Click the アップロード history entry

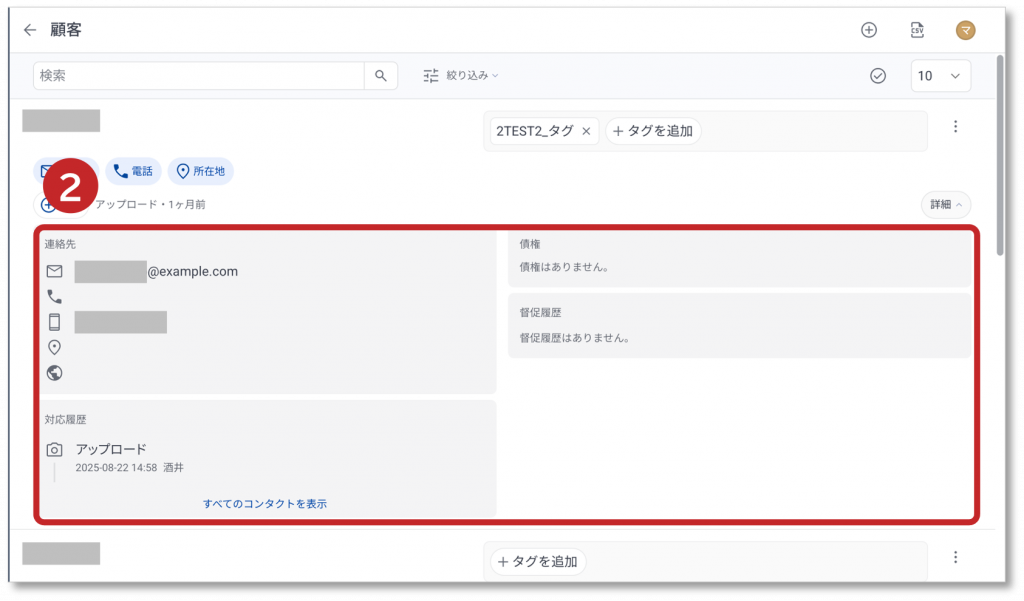pyautogui.click(x=111, y=449)
